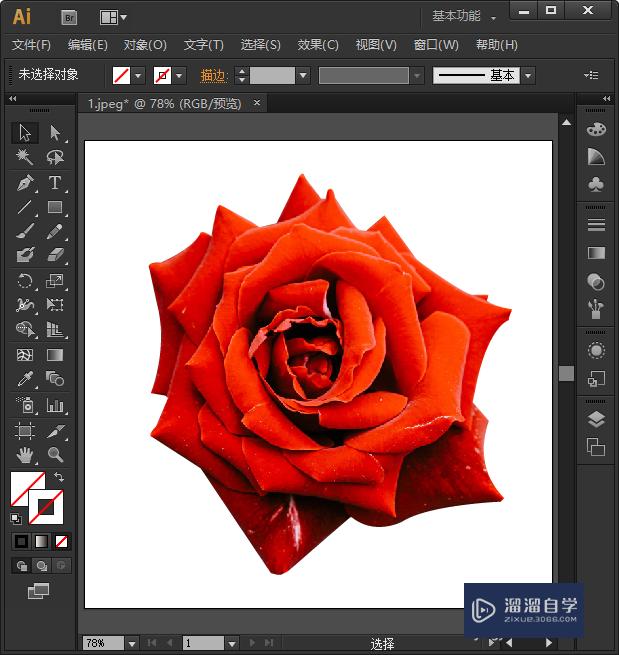Open the artboard number dropdown

232,644
